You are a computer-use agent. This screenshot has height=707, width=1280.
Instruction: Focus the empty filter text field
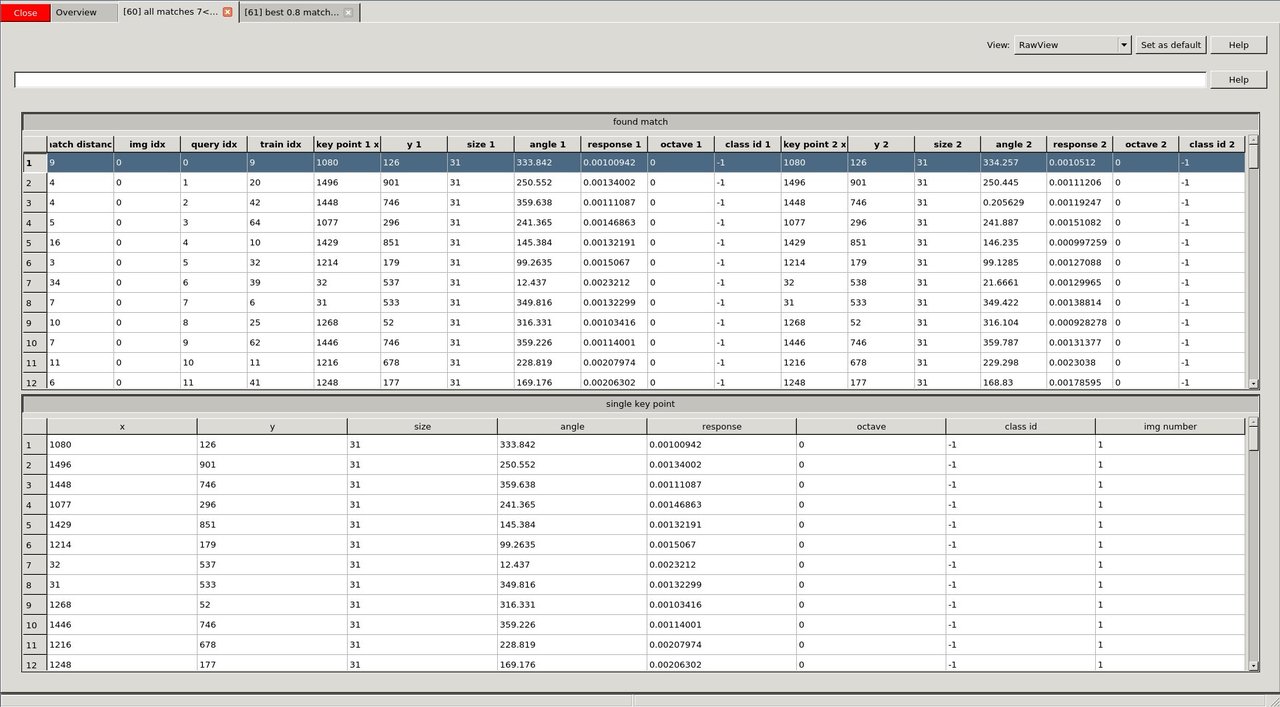pyautogui.click(x=610, y=80)
